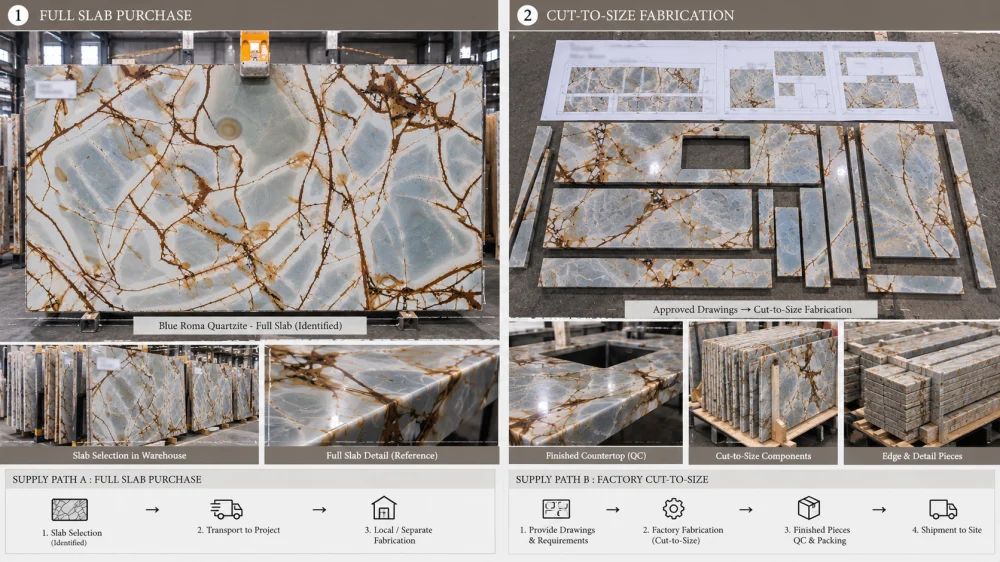
Task: Click the '1. Provide Drawings & Requirements' label
Action: (557, 535)
